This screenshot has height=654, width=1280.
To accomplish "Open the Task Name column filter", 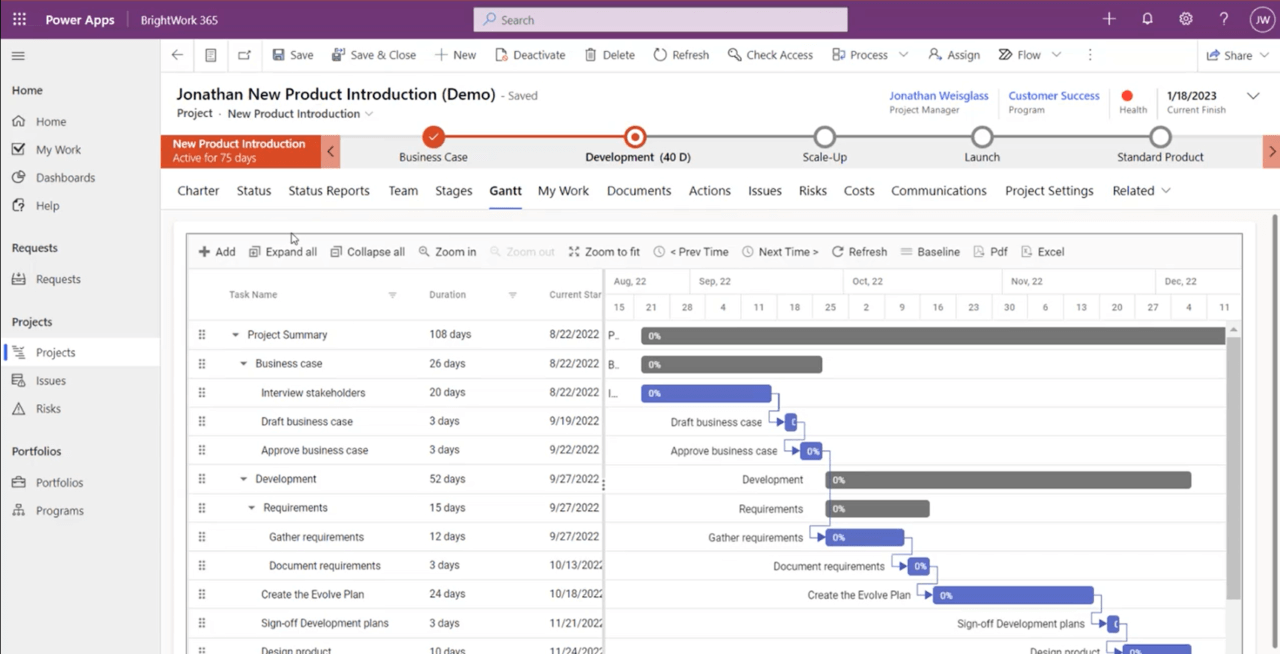I will click(392, 295).
